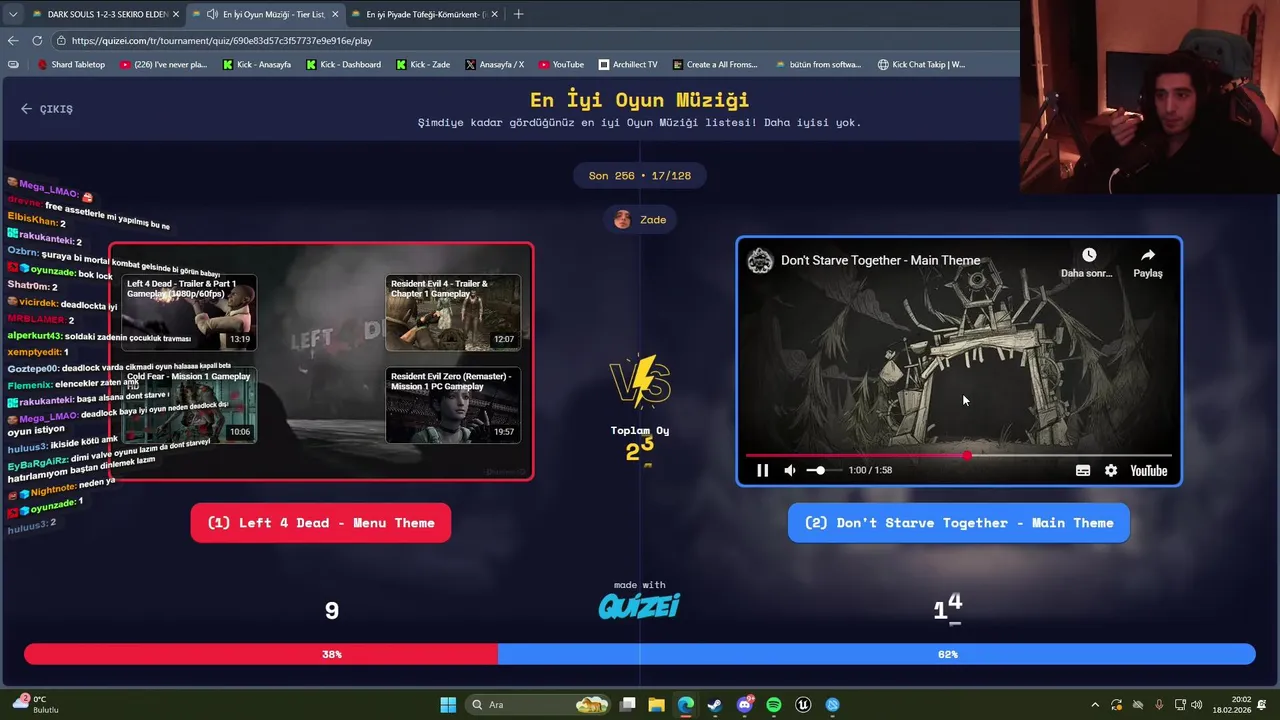
Task: Open YouTube bookmark
Action: [561, 64]
